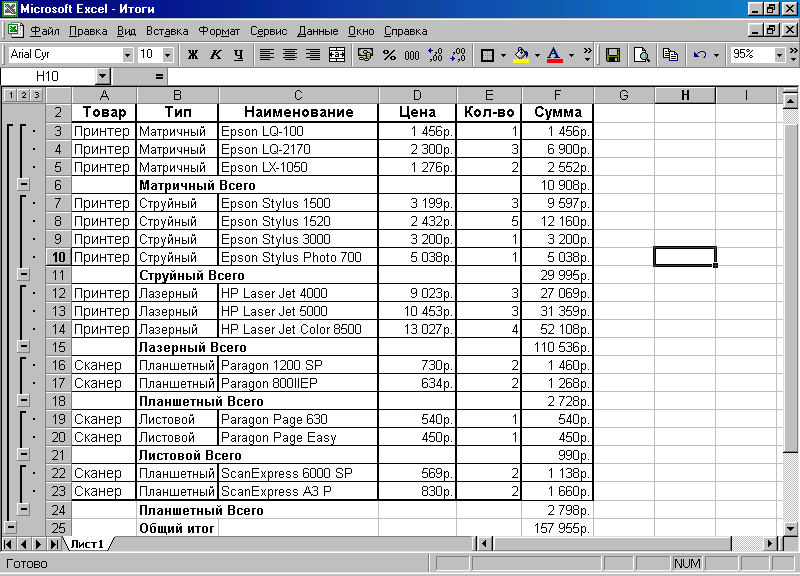The width and height of the screenshot is (800, 576).
Task: Open the Name Box dropdown
Action: [x=103, y=77]
